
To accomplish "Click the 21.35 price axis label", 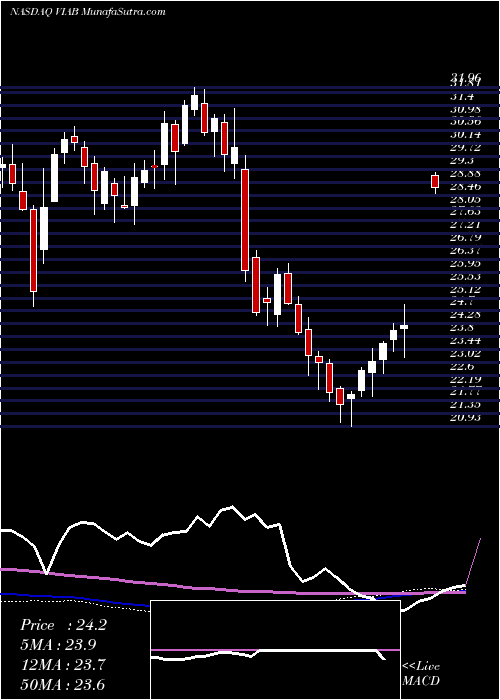I will tap(466, 405).
